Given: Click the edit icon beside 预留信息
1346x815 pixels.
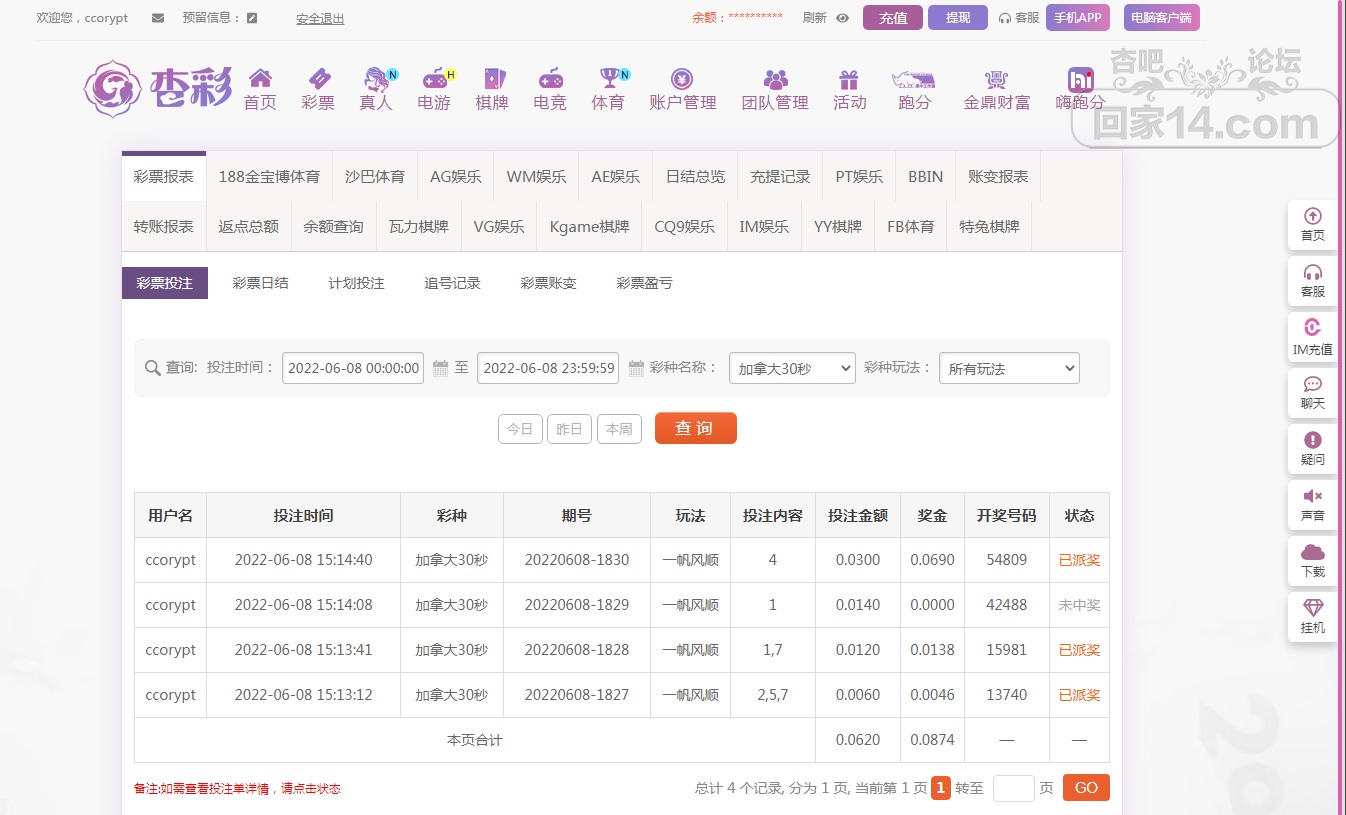Looking at the screenshot, I should click(252, 18).
